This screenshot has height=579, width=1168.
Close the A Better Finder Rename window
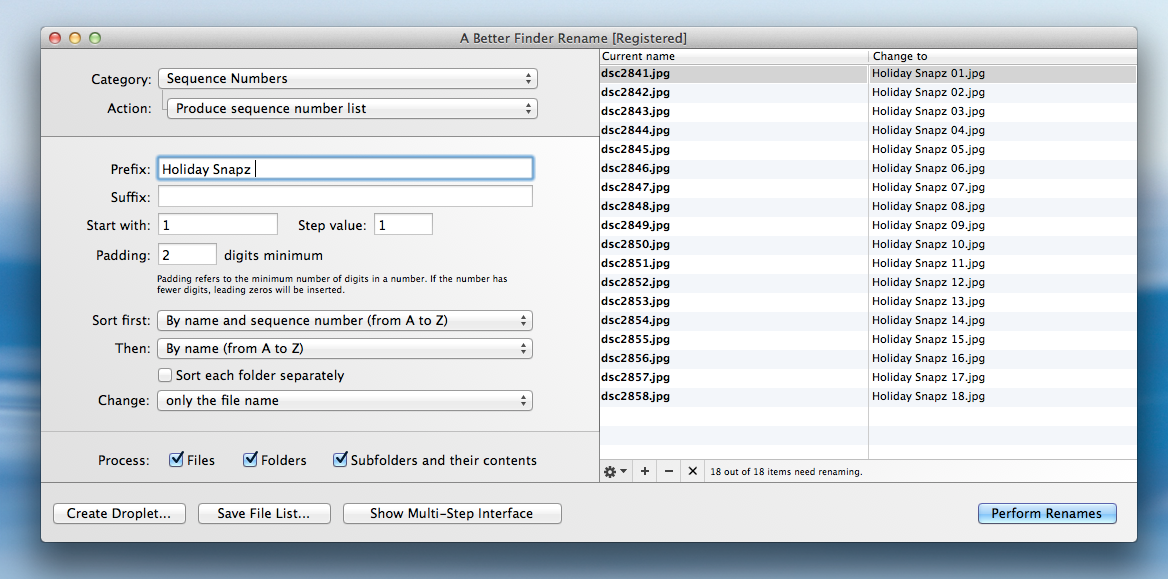click(x=54, y=38)
